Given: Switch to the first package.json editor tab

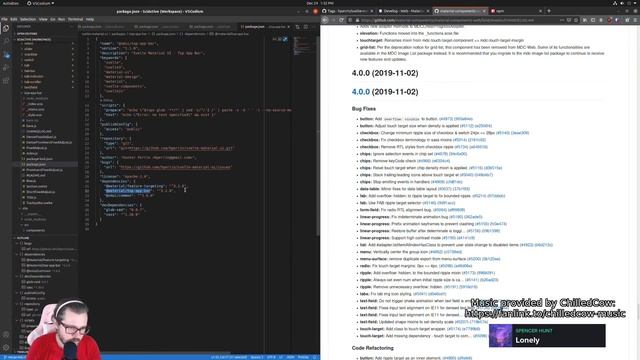Looking at the screenshot, I should point(103,27).
